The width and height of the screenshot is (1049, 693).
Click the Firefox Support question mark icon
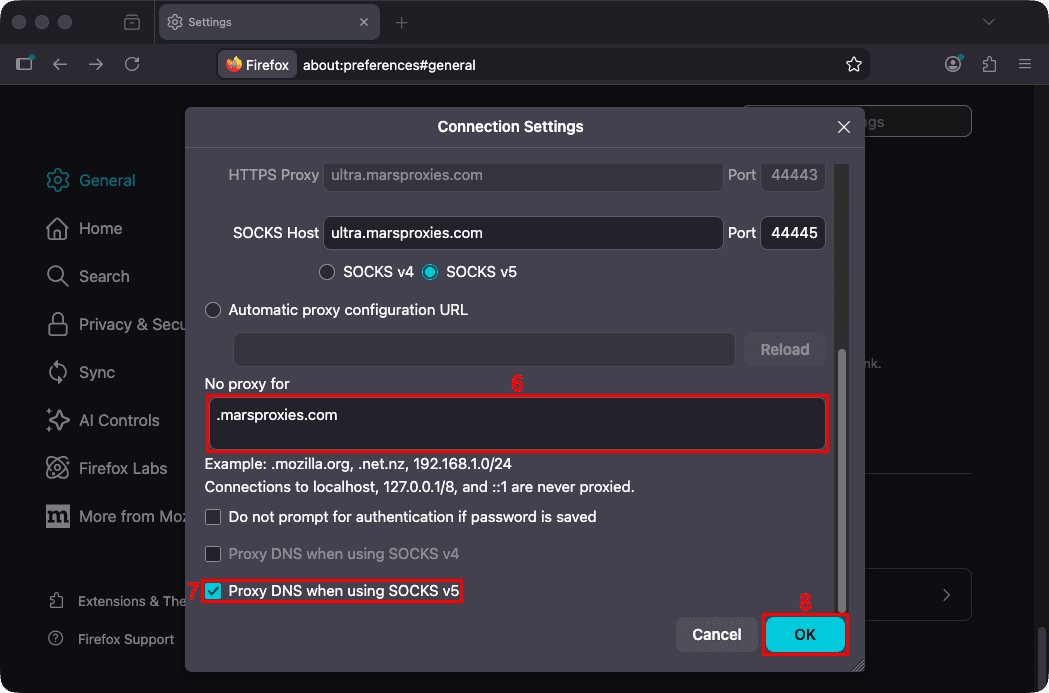56,639
